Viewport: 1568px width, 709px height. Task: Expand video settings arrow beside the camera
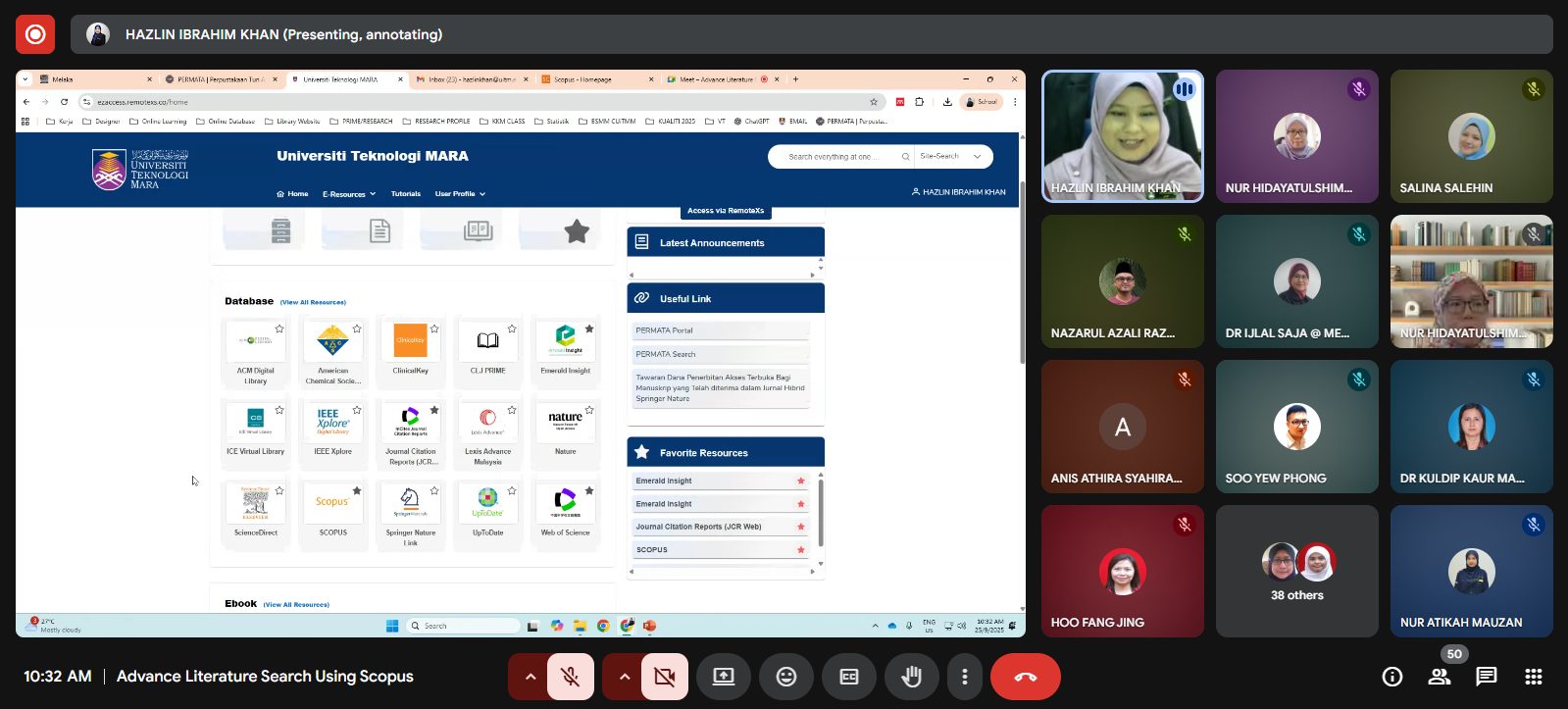[x=624, y=677]
